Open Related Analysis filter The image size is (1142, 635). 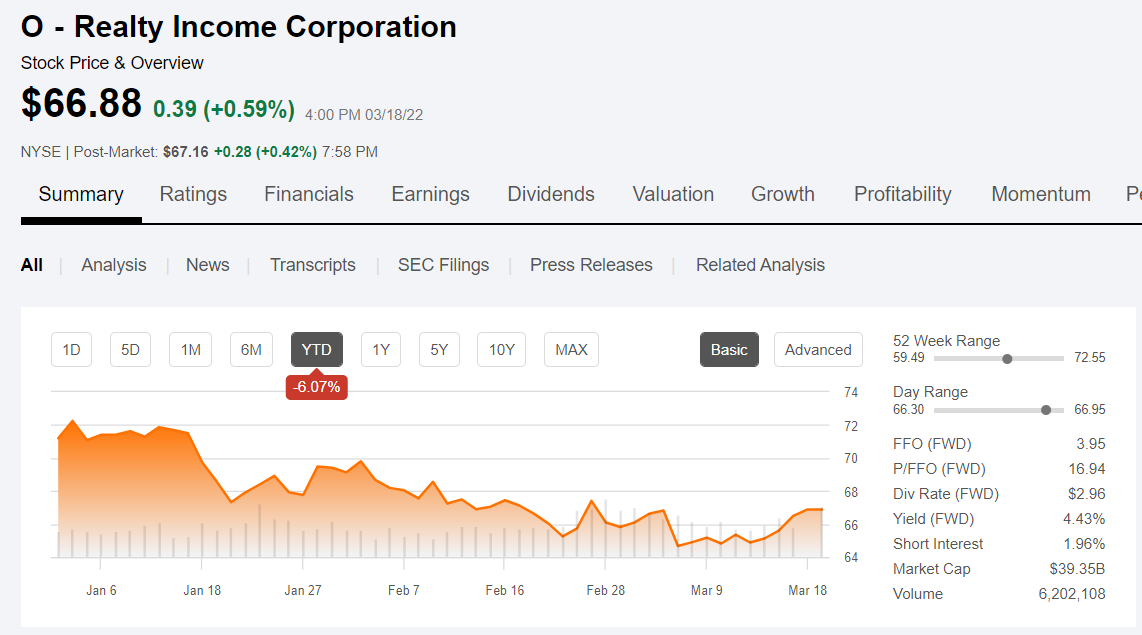tap(760, 265)
